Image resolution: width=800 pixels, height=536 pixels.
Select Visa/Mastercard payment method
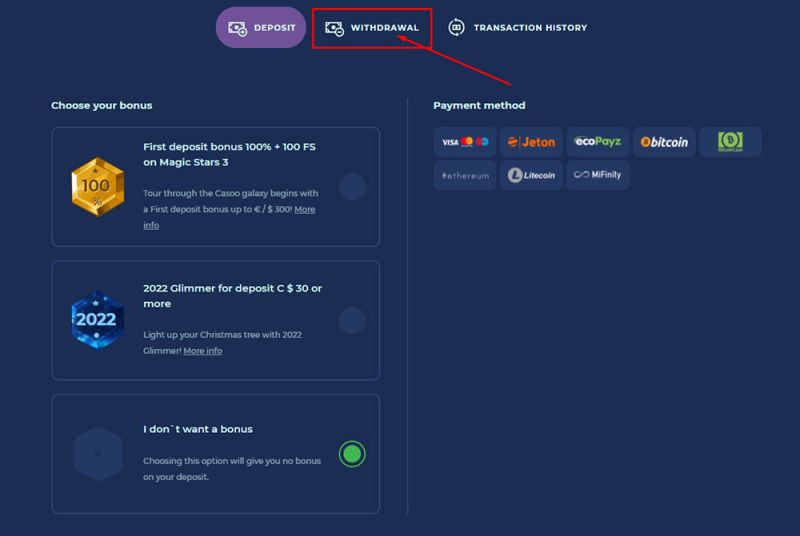[x=465, y=142]
